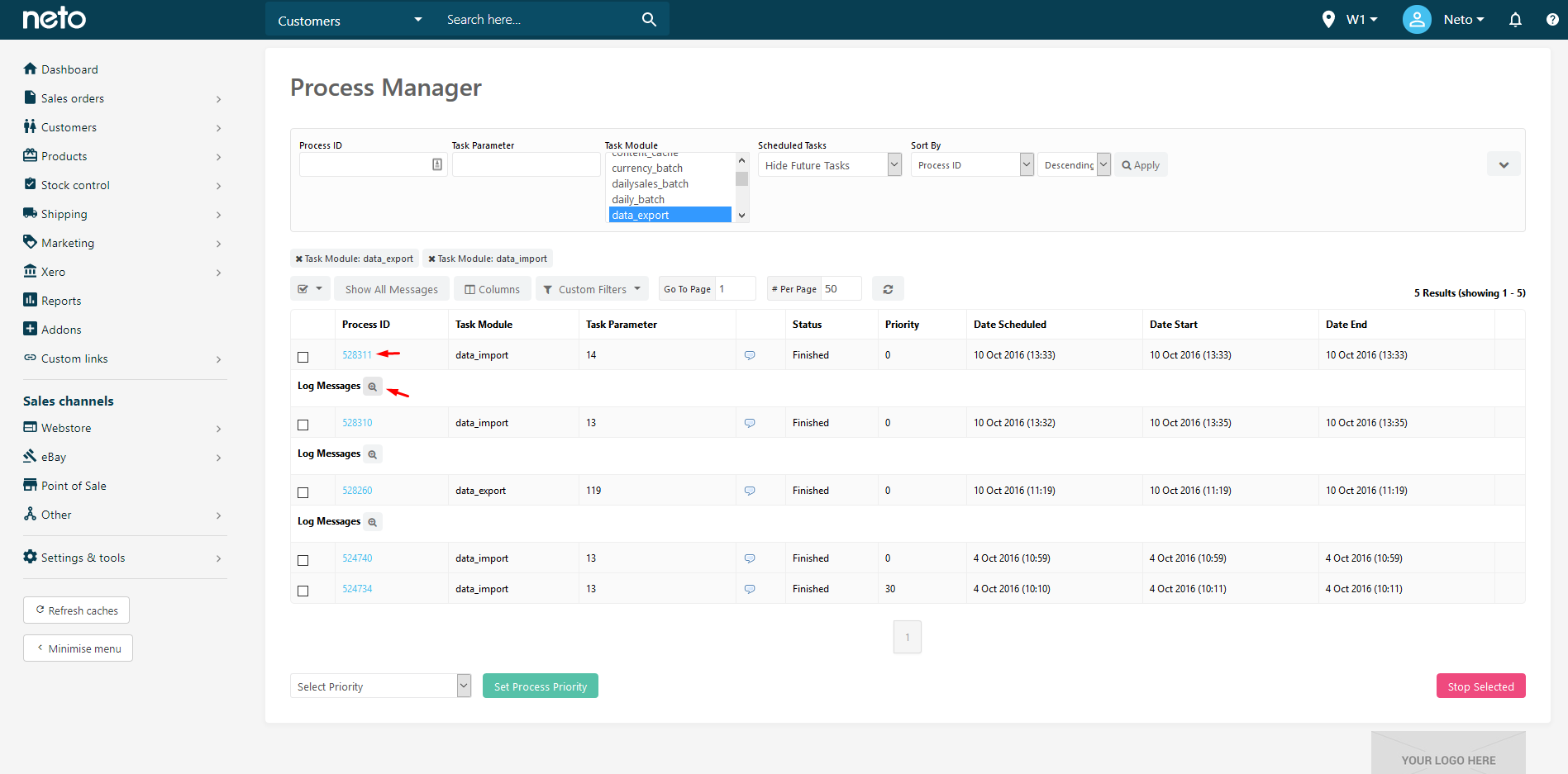Open the Customers search scope dropdown
1568x774 pixels.
click(x=350, y=20)
